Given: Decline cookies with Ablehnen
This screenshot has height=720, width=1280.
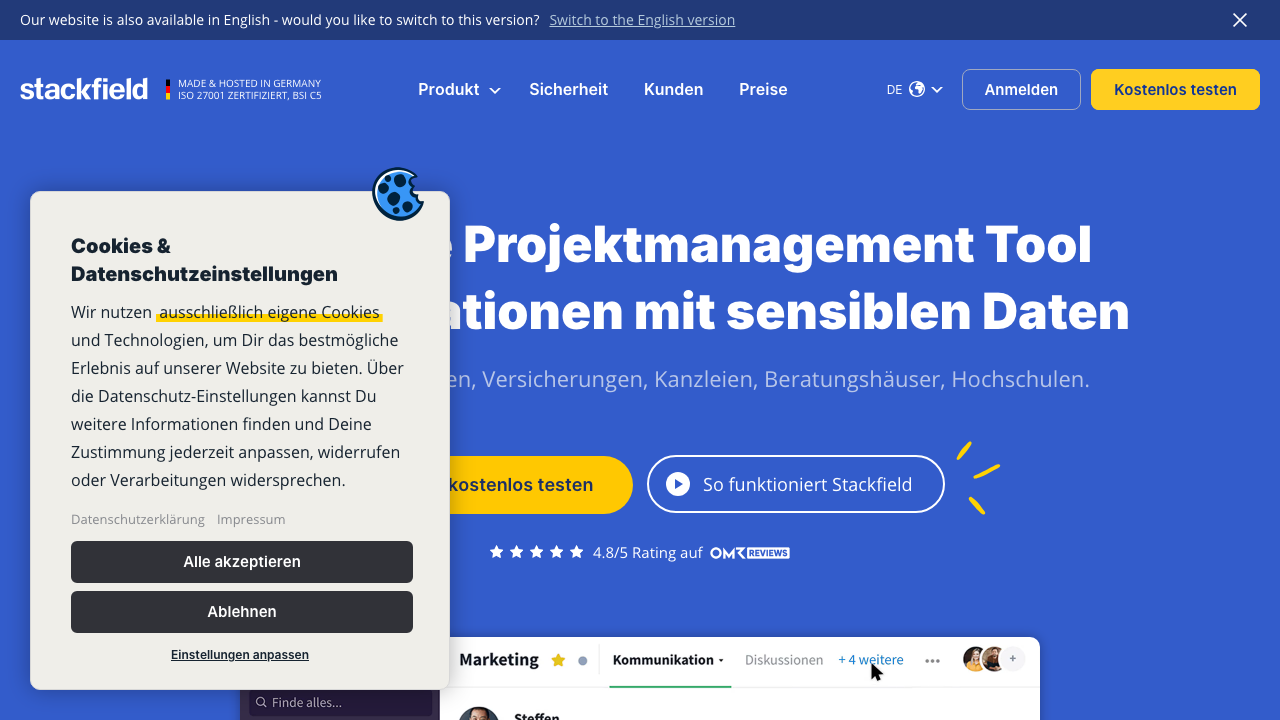Looking at the screenshot, I should pos(242,612).
